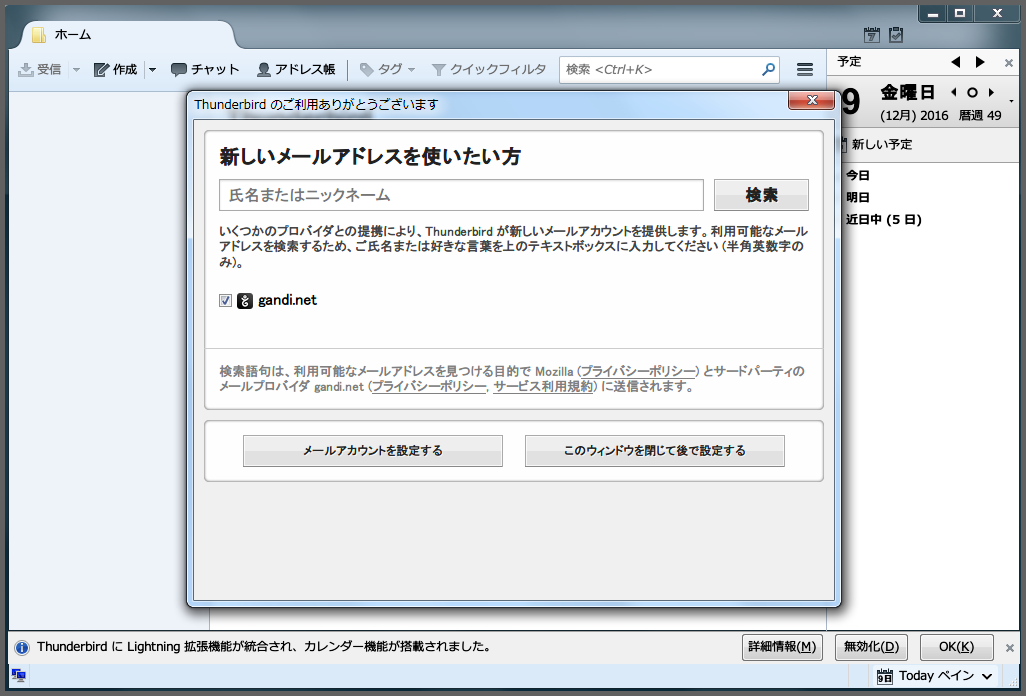
Task: Open チャット from the toolbar
Action: click(206, 69)
